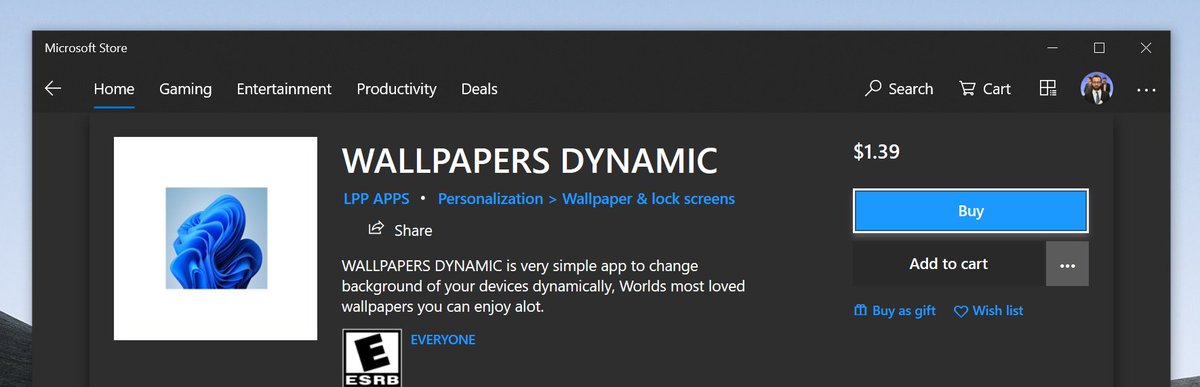Open the shopping Cart
The height and width of the screenshot is (387, 1200).
(985, 89)
